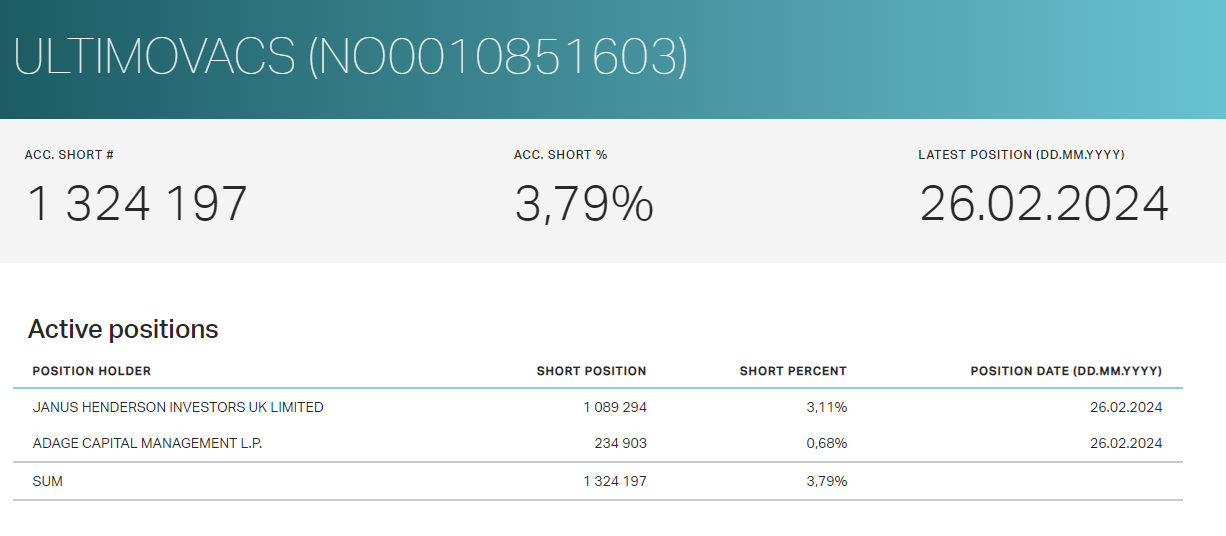Click the 3,79% accumulated short percentage
The image size is (1226, 536).
[x=584, y=204]
